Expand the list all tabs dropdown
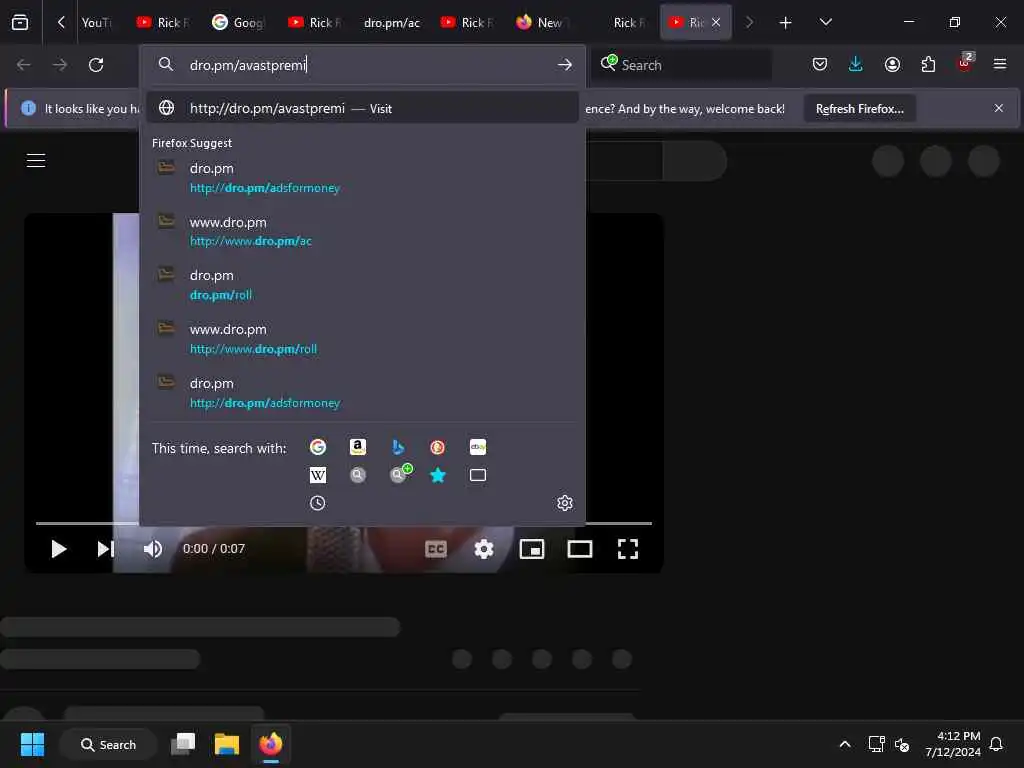Viewport: 1024px width, 768px height. click(825, 22)
